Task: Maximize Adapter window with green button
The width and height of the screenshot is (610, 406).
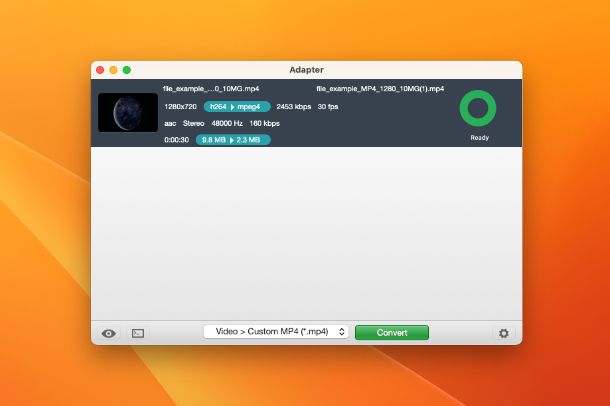Action: pos(127,70)
